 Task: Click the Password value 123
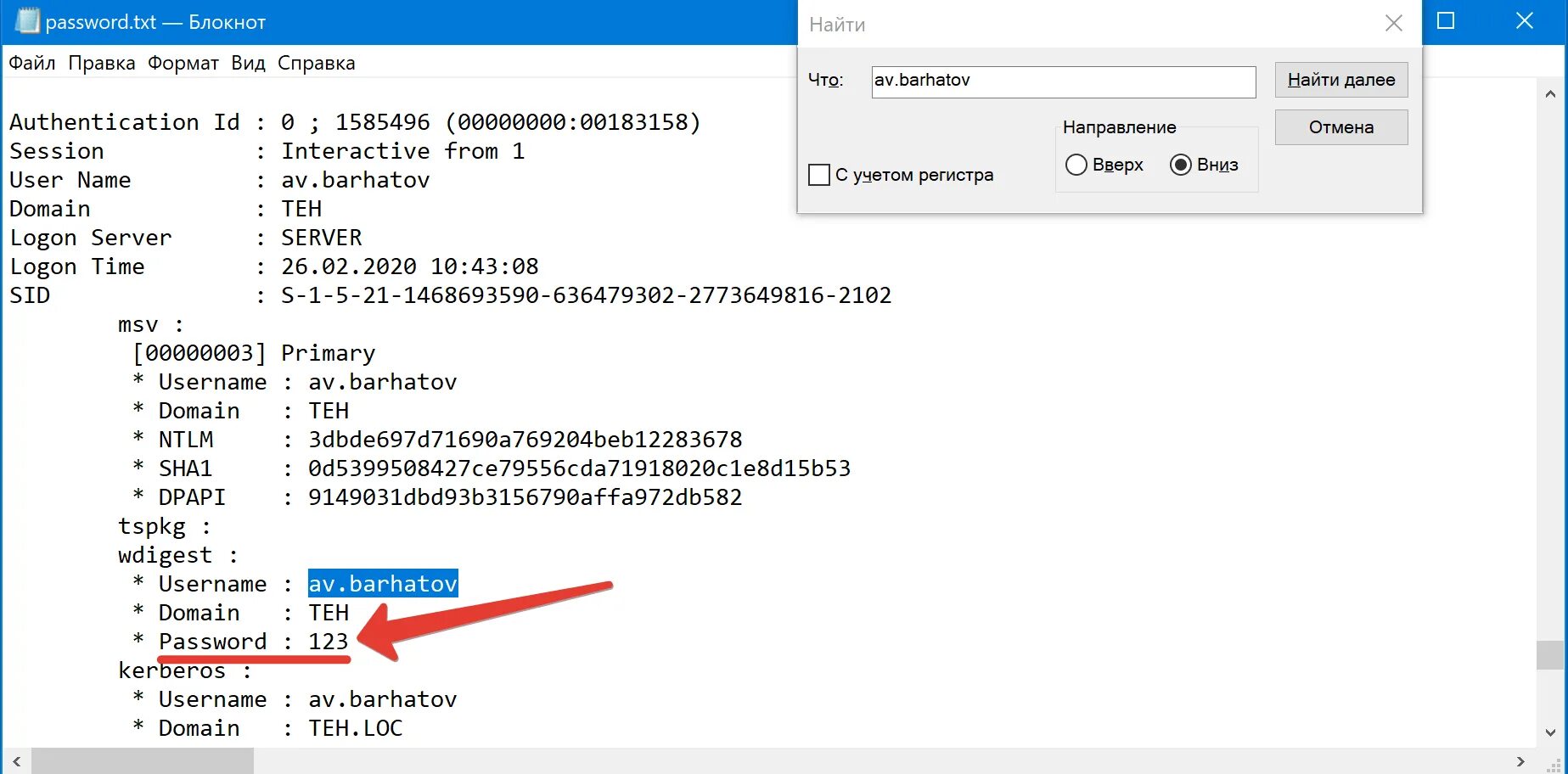point(329,642)
